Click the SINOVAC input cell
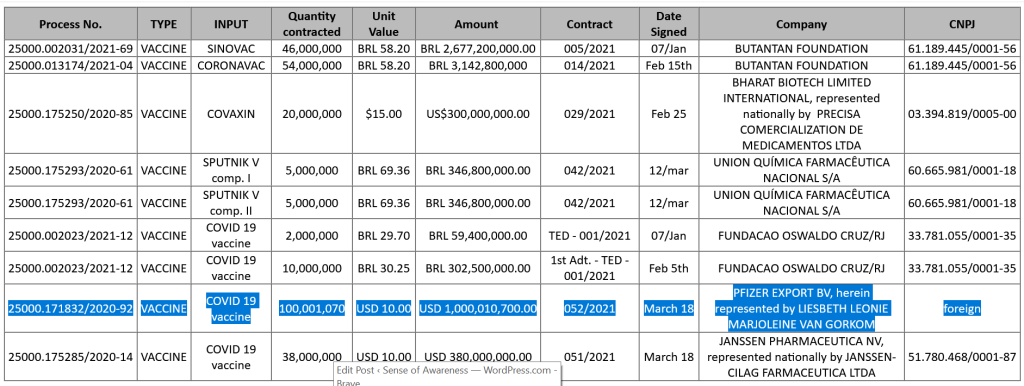 [x=232, y=49]
